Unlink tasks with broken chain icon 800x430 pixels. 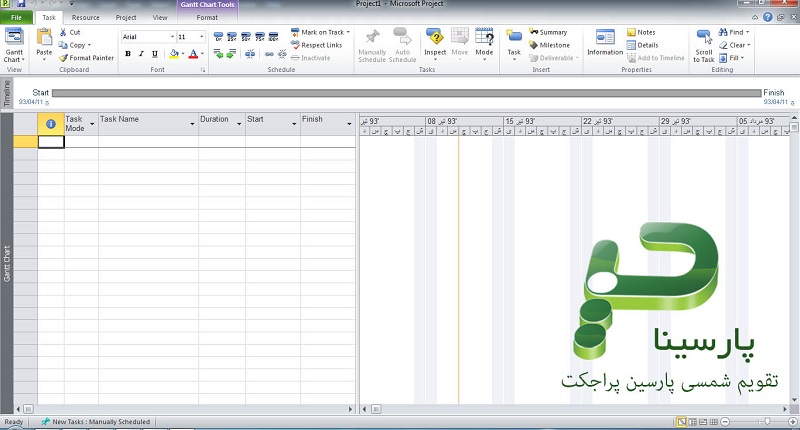pos(282,54)
